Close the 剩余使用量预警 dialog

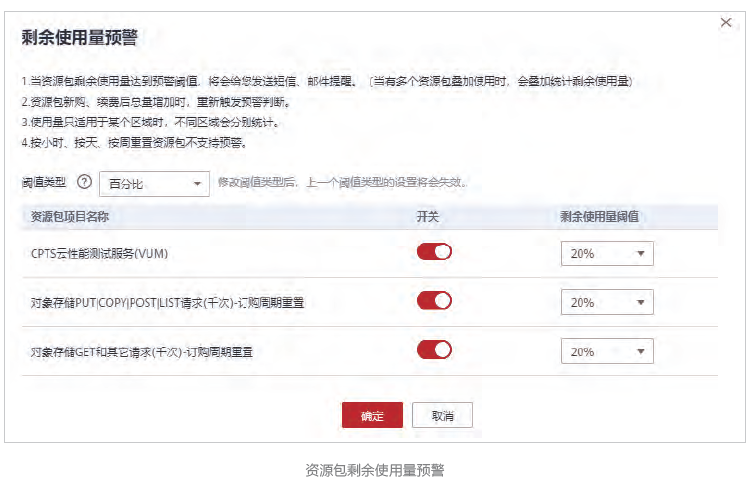pos(726,22)
